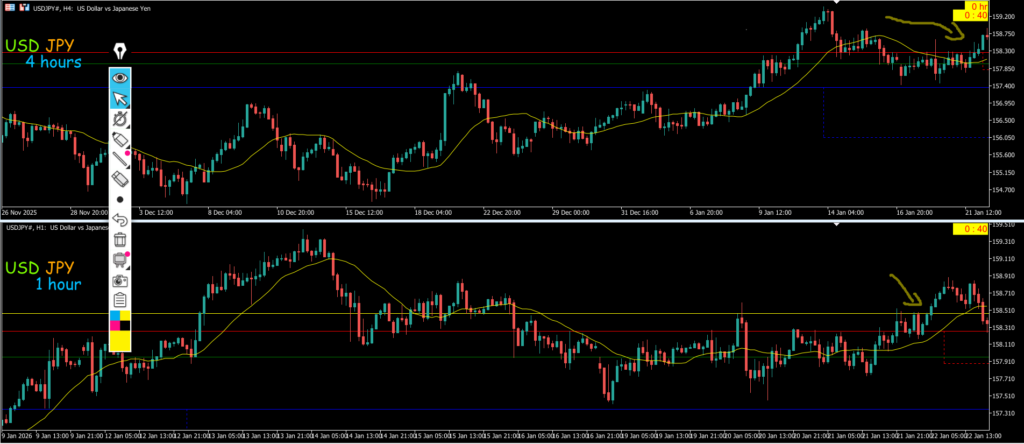Select the eraser tool
Viewport: 1024px width, 444px height.
[120, 177]
